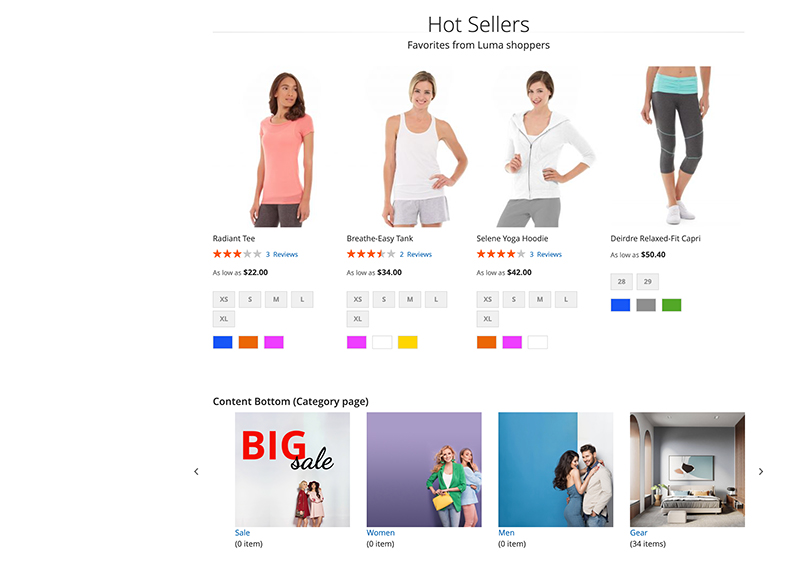Screen dimensions: 800x566
Task: Click Breathe-Easy Tank star rating
Action: [371, 254]
